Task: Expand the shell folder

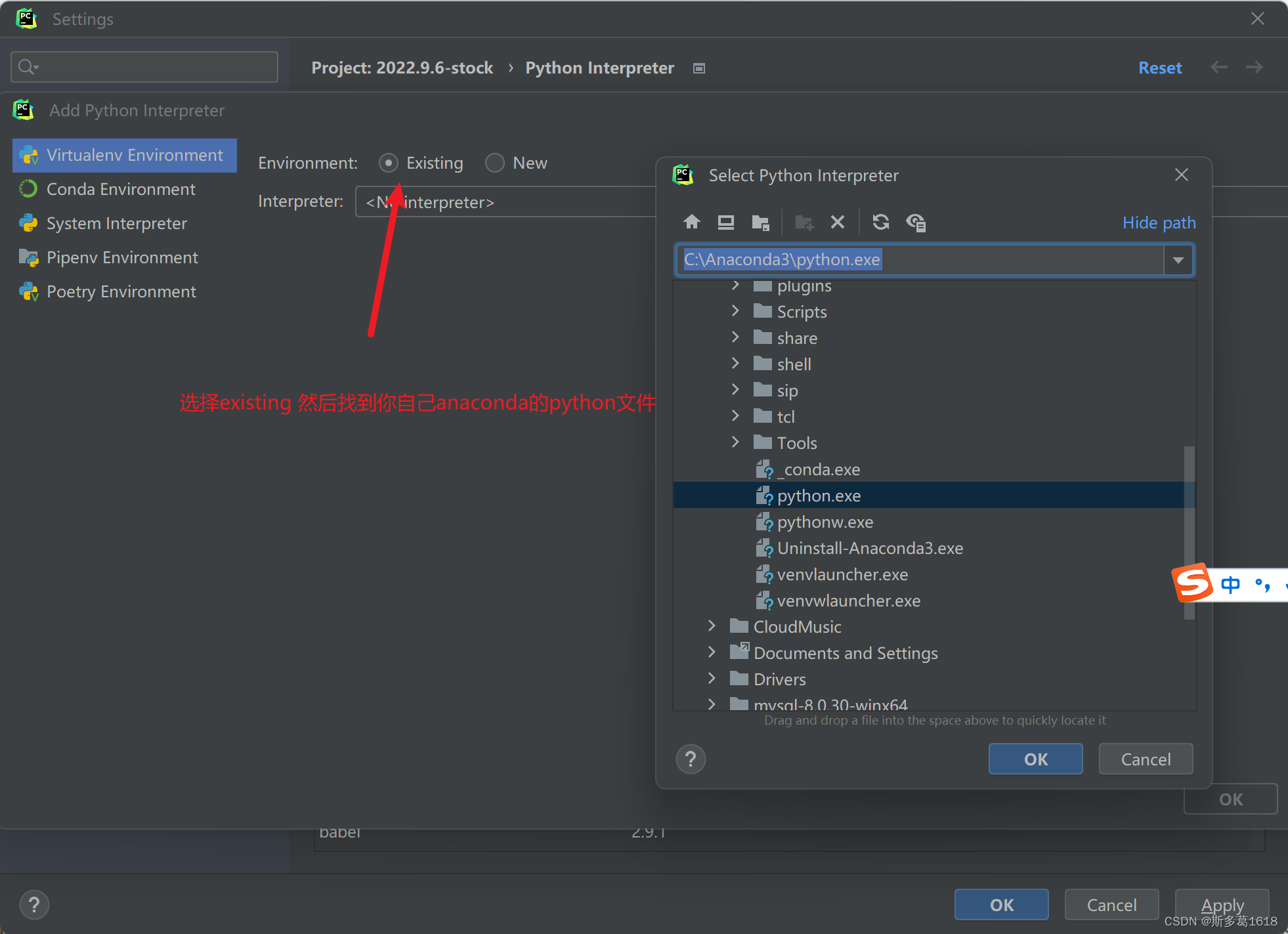Action: [735, 364]
